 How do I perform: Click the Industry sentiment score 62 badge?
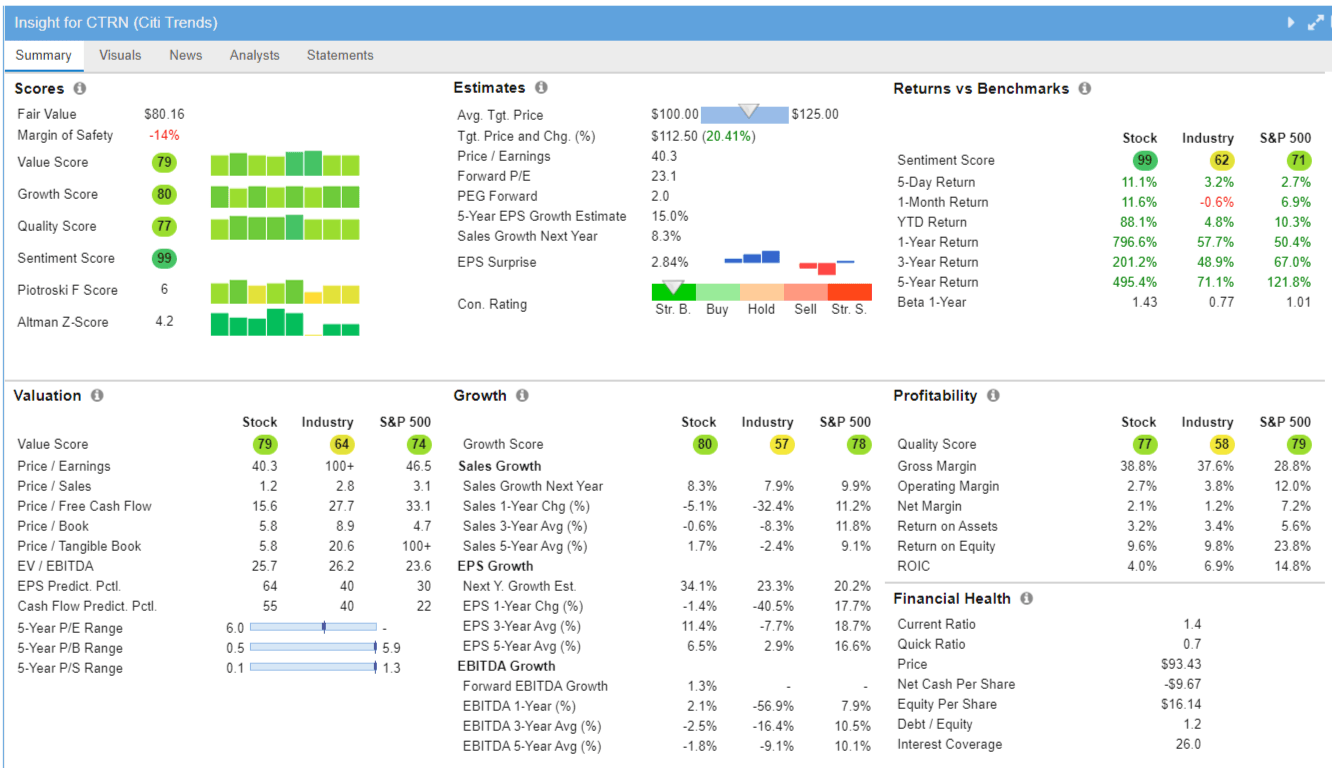coord(1221,160)
